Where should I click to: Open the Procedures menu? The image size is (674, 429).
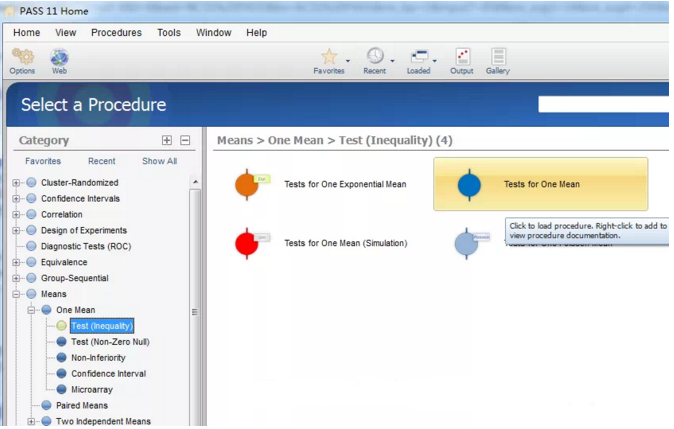(x=116, y=33)
